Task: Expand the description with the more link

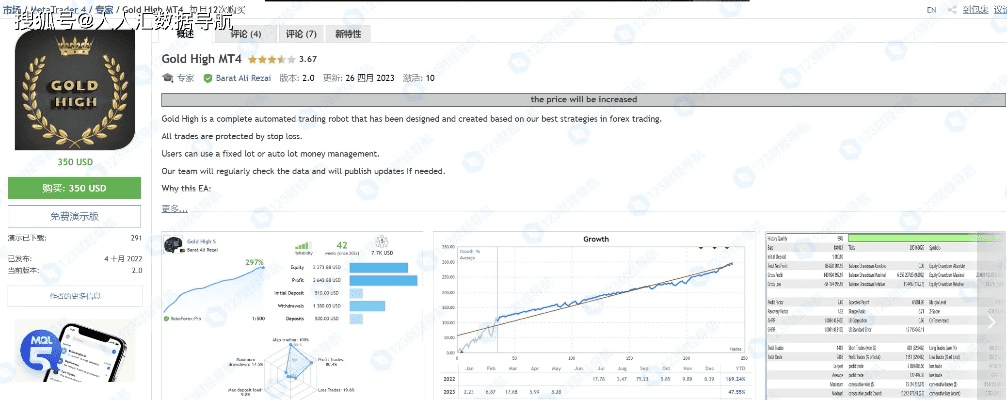Action: click(174, 208)
